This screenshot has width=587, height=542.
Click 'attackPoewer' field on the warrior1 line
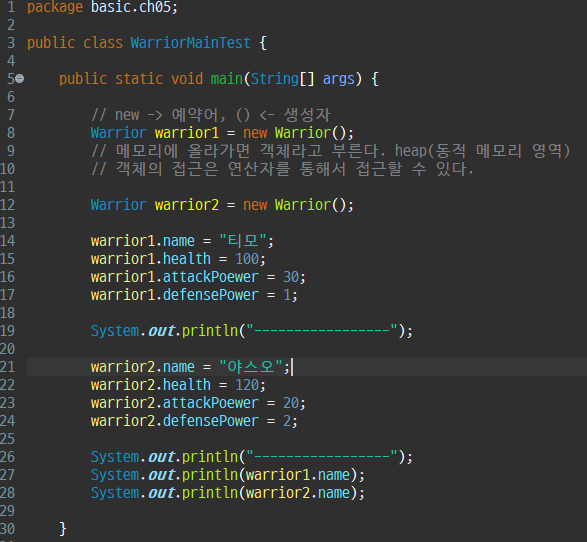point(211,277)
